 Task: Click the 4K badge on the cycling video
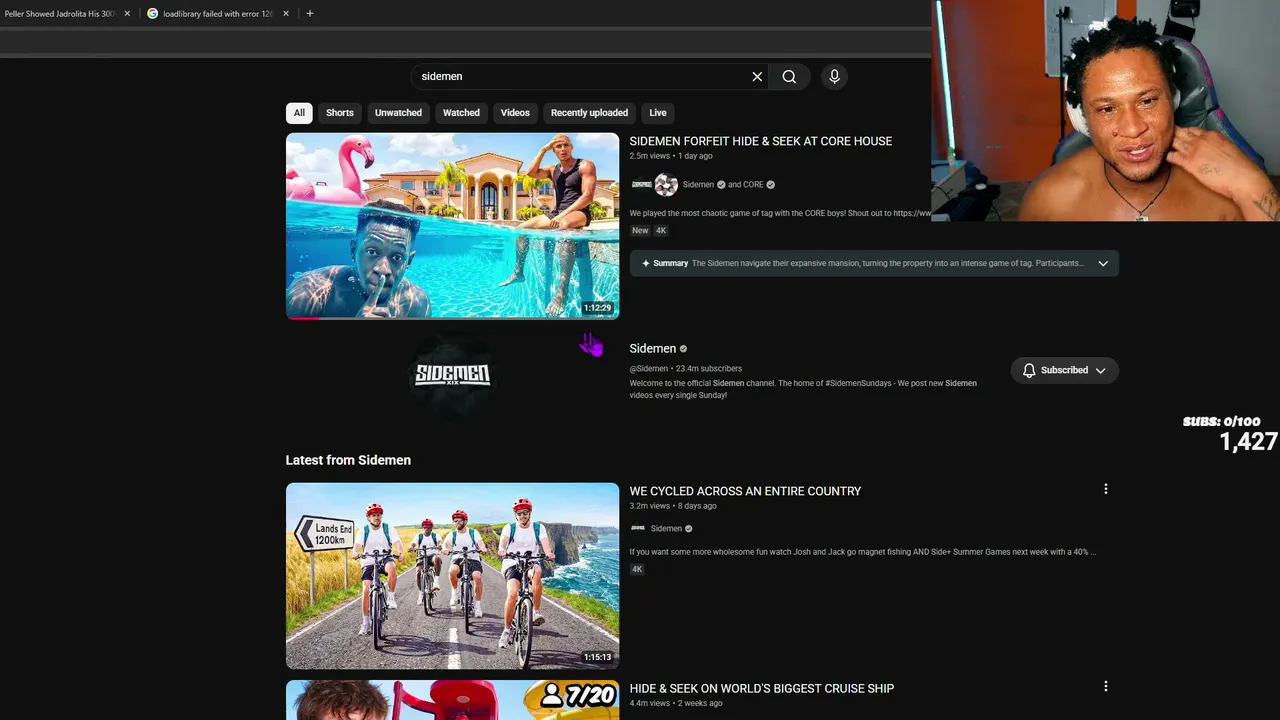click(x=637, y=569)
